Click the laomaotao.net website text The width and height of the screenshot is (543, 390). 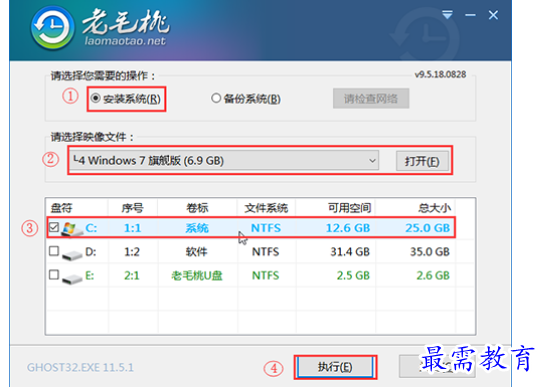[x=125, y=41]
